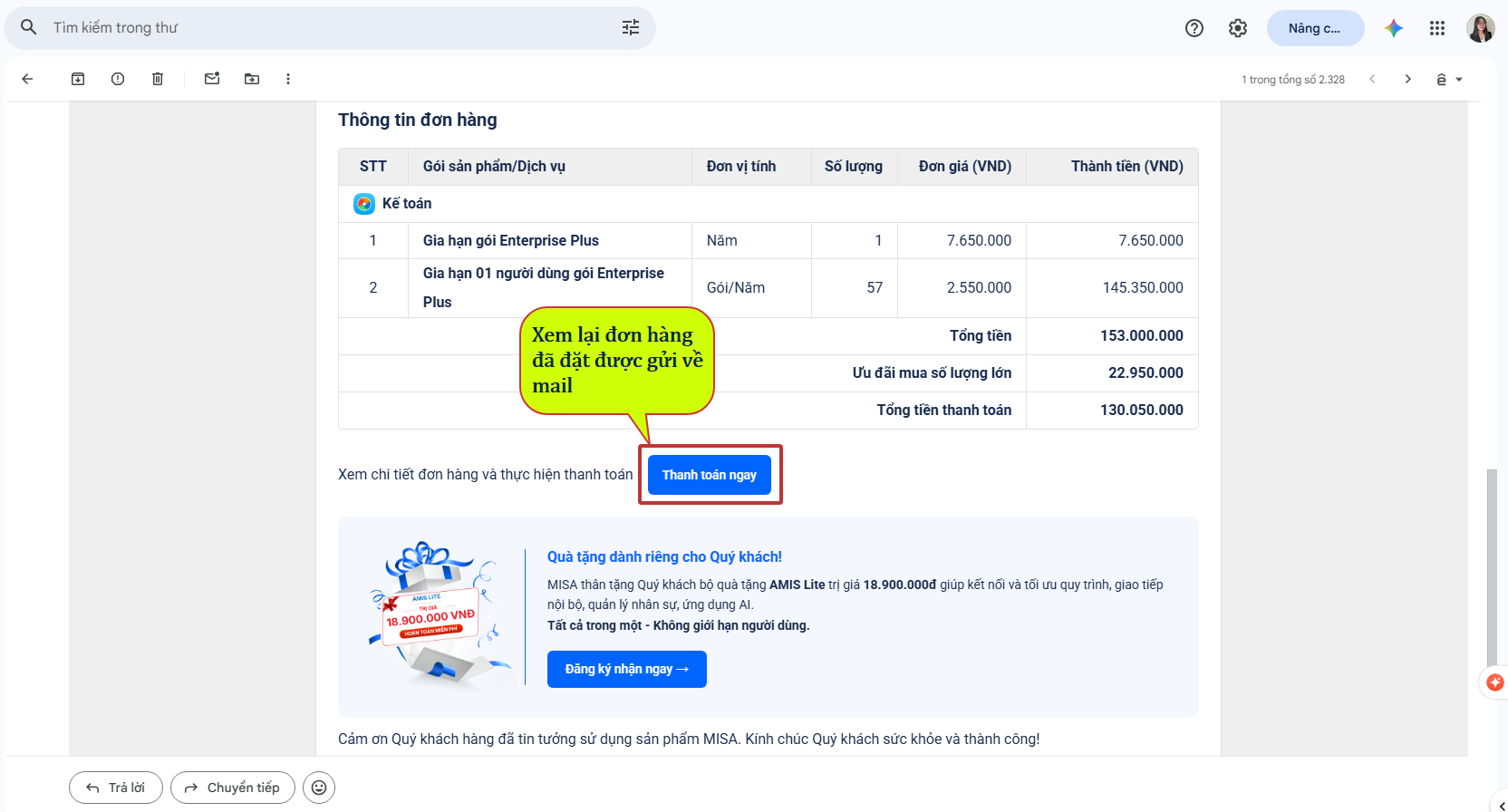Click Gia hạn 01 người dùng row text

pyautogui.click(x=544, y=287)
